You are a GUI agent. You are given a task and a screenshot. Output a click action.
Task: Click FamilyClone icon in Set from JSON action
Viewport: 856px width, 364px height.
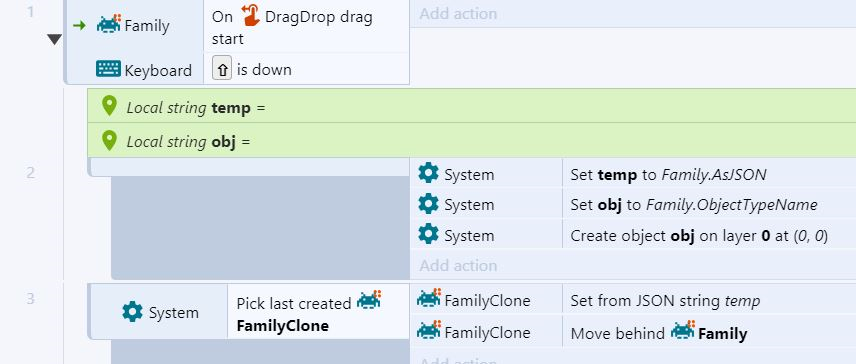click(x=429, y=299)
